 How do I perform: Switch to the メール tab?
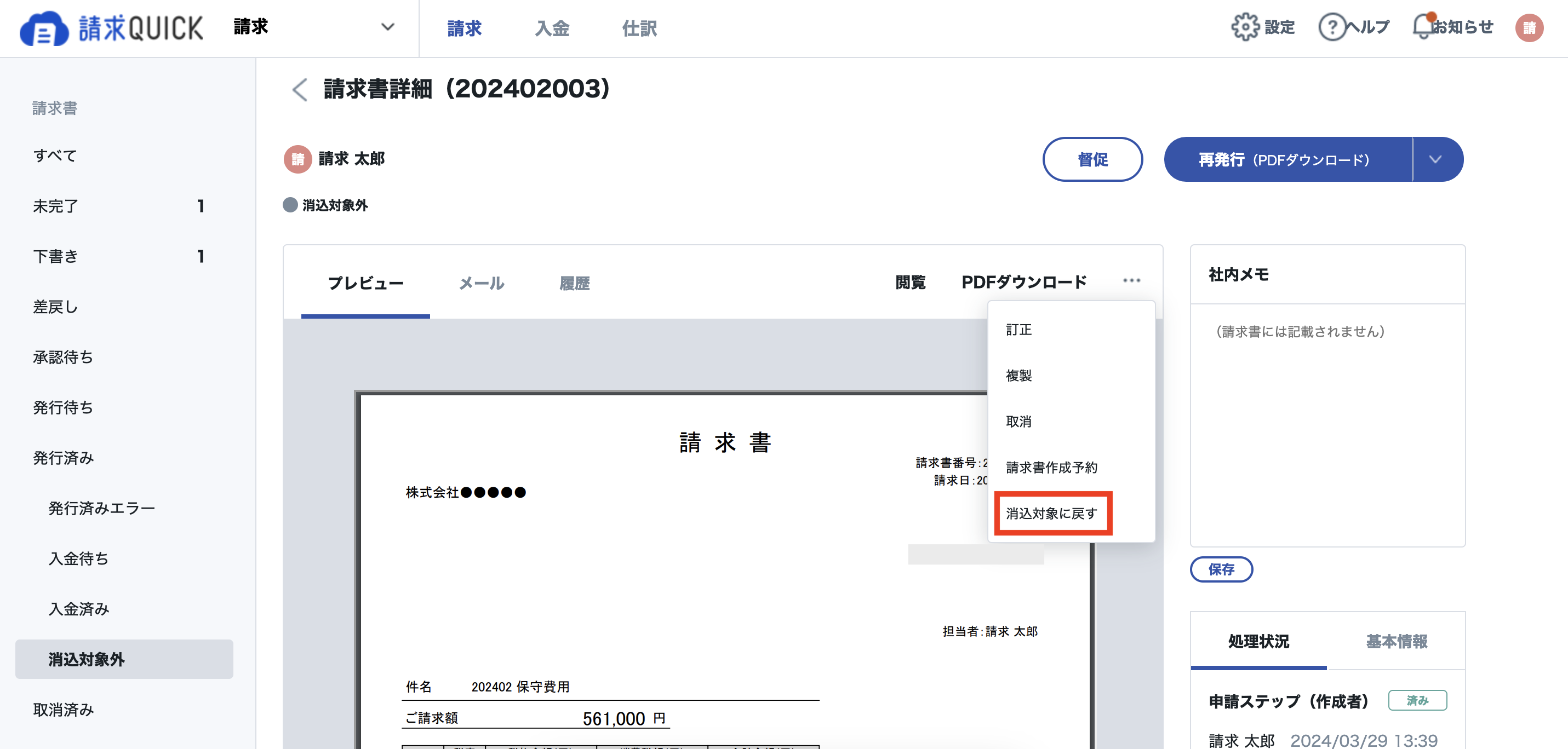click(482, 283)
